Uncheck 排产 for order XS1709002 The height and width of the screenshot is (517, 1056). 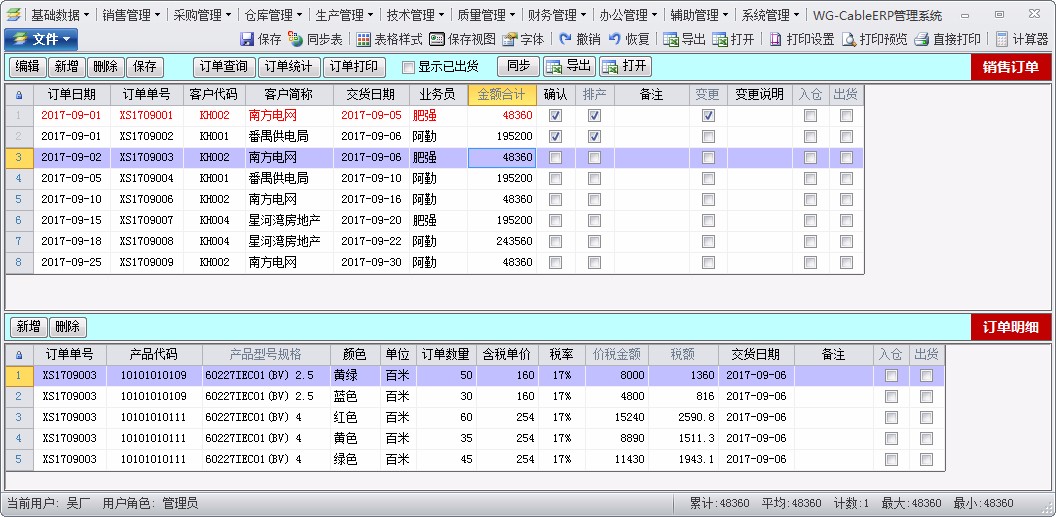(595, 137)
